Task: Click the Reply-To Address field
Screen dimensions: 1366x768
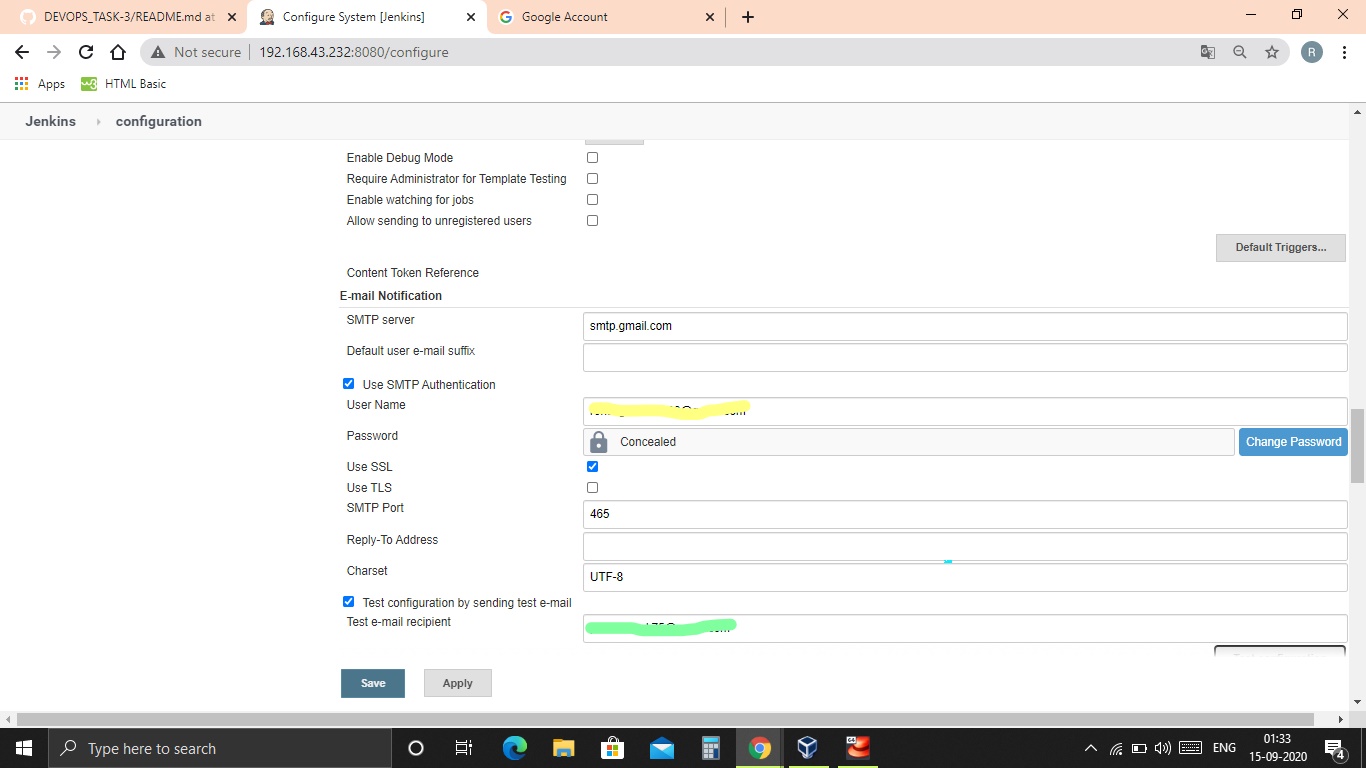Action: coord(965,546)
